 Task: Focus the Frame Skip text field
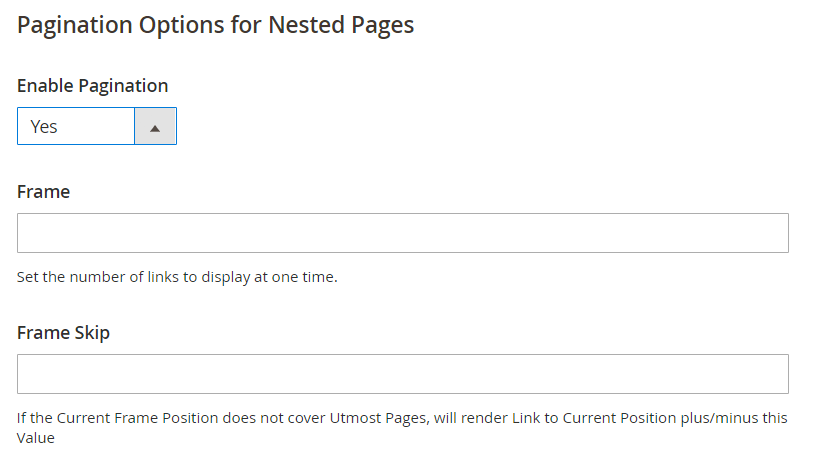tap(403, 374)
